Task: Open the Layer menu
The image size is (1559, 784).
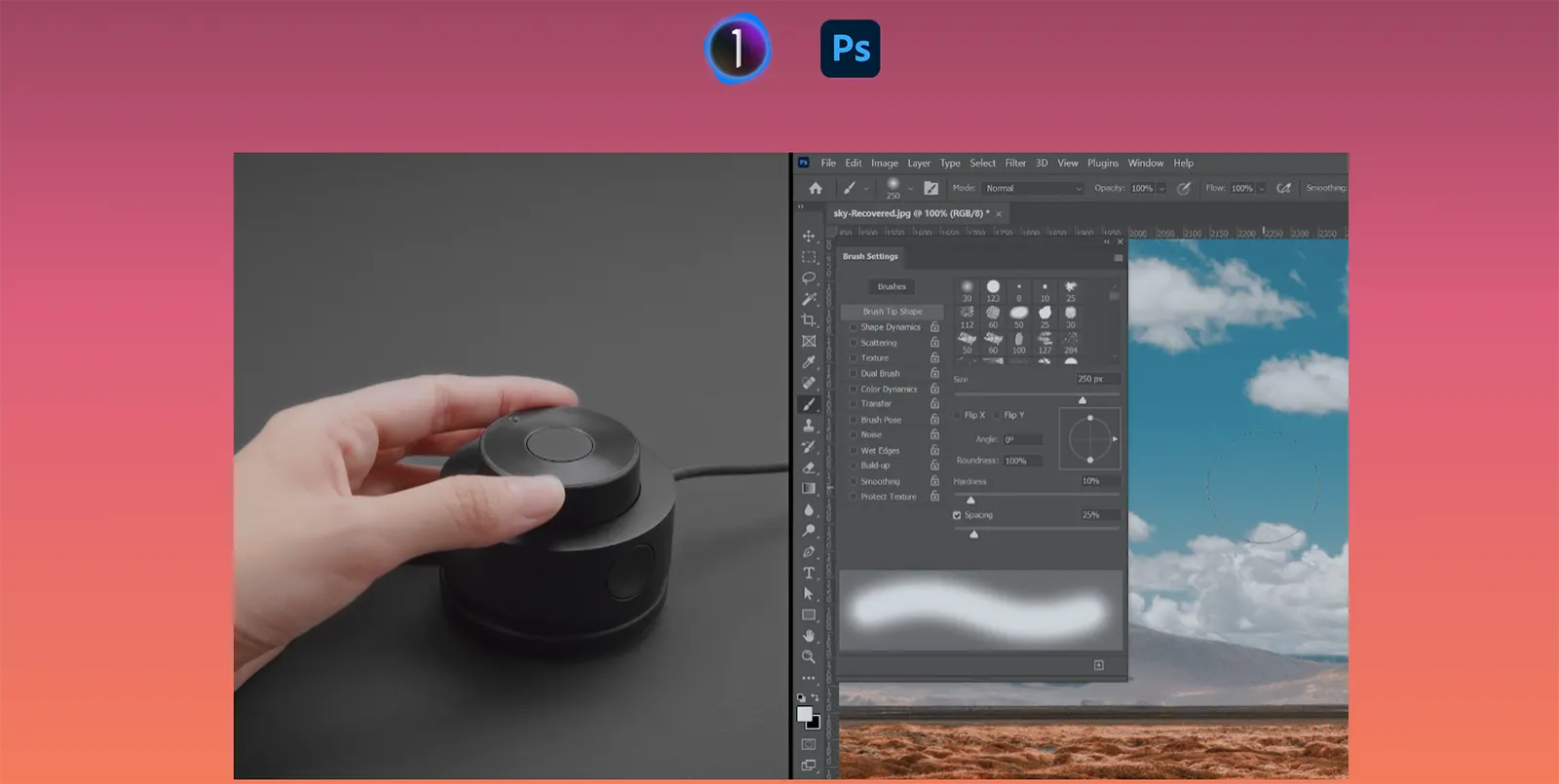Action: (x=919, y=163)
